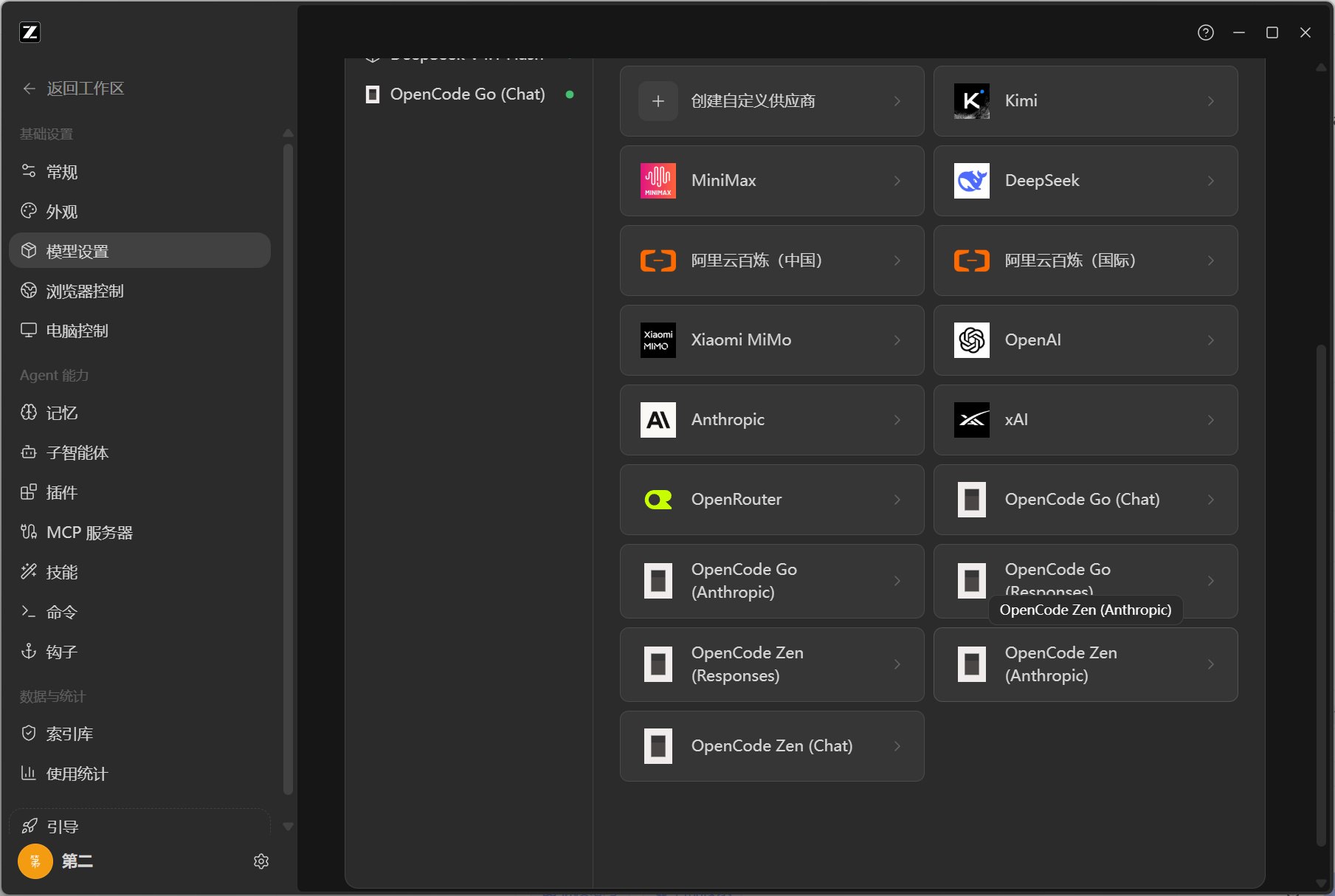Open the help question mark icon

pos(1206,32)
